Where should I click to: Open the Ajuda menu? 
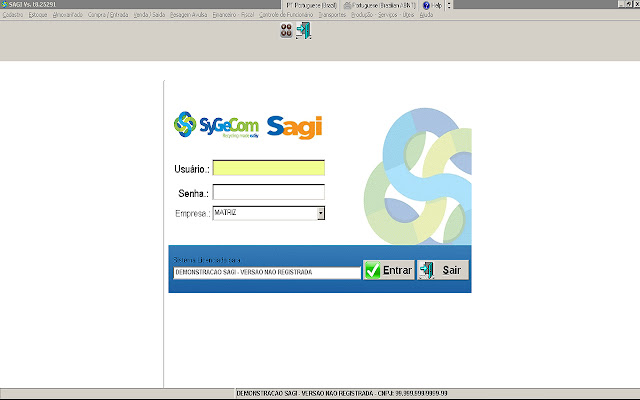426,15
